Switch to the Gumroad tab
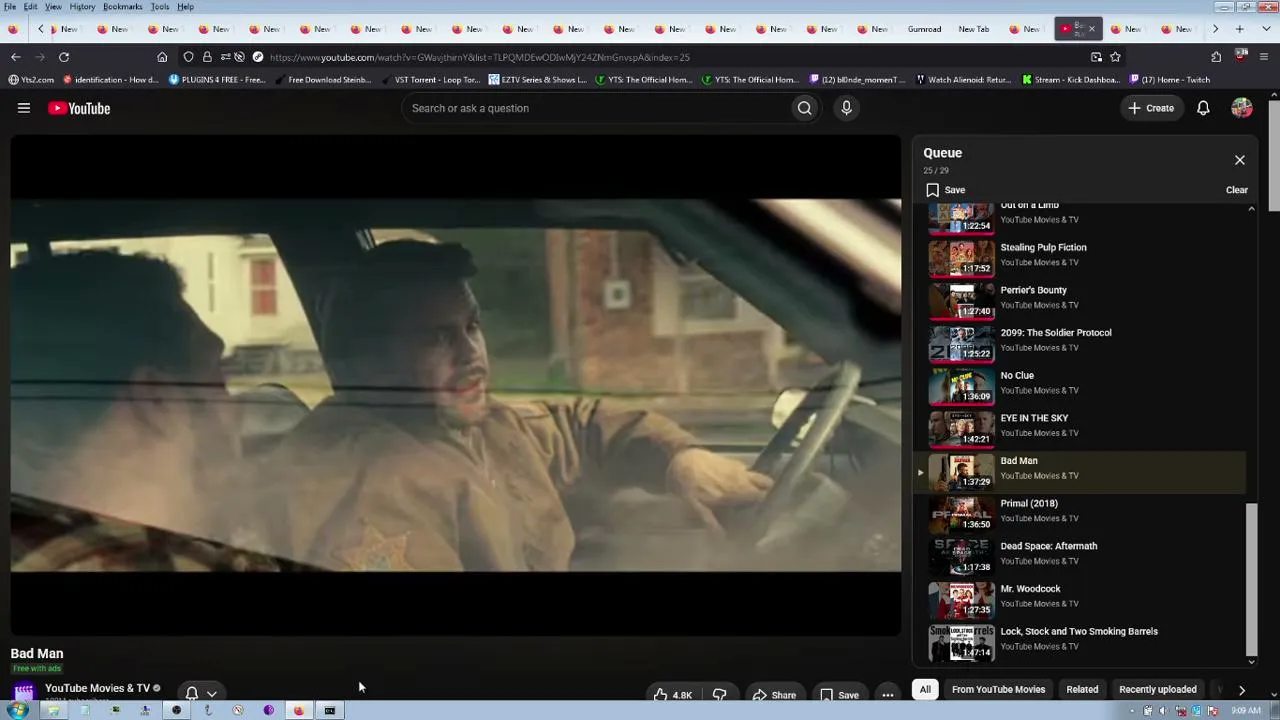Image resolution: width=1280 pixels, height=720 pixels. [x=924, y=29]
